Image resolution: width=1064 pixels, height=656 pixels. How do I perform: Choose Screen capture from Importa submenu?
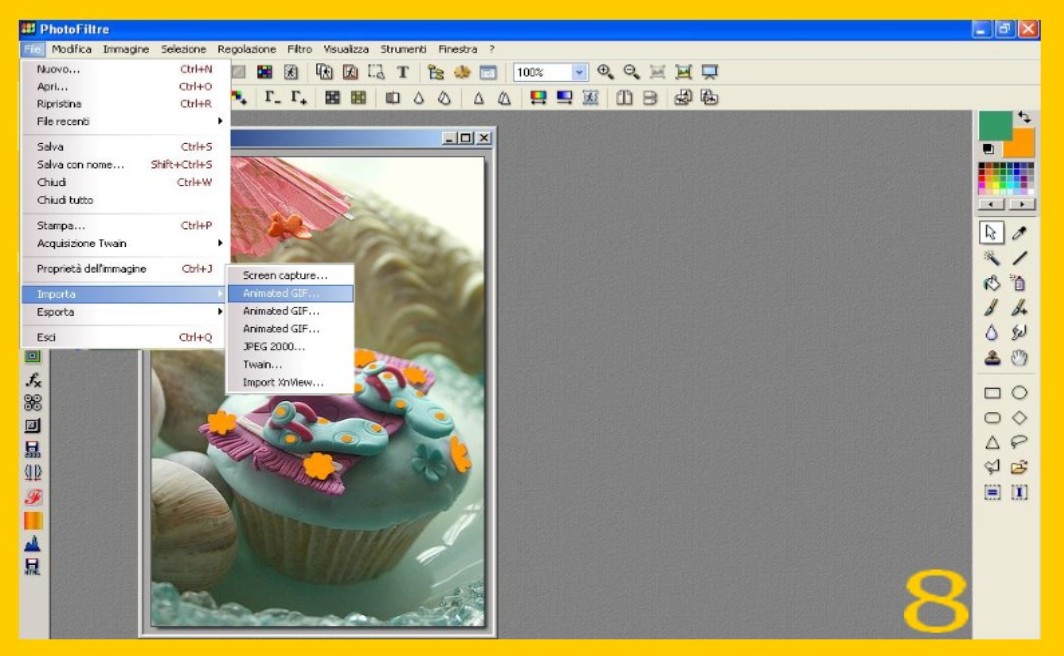tap(285, 275)
